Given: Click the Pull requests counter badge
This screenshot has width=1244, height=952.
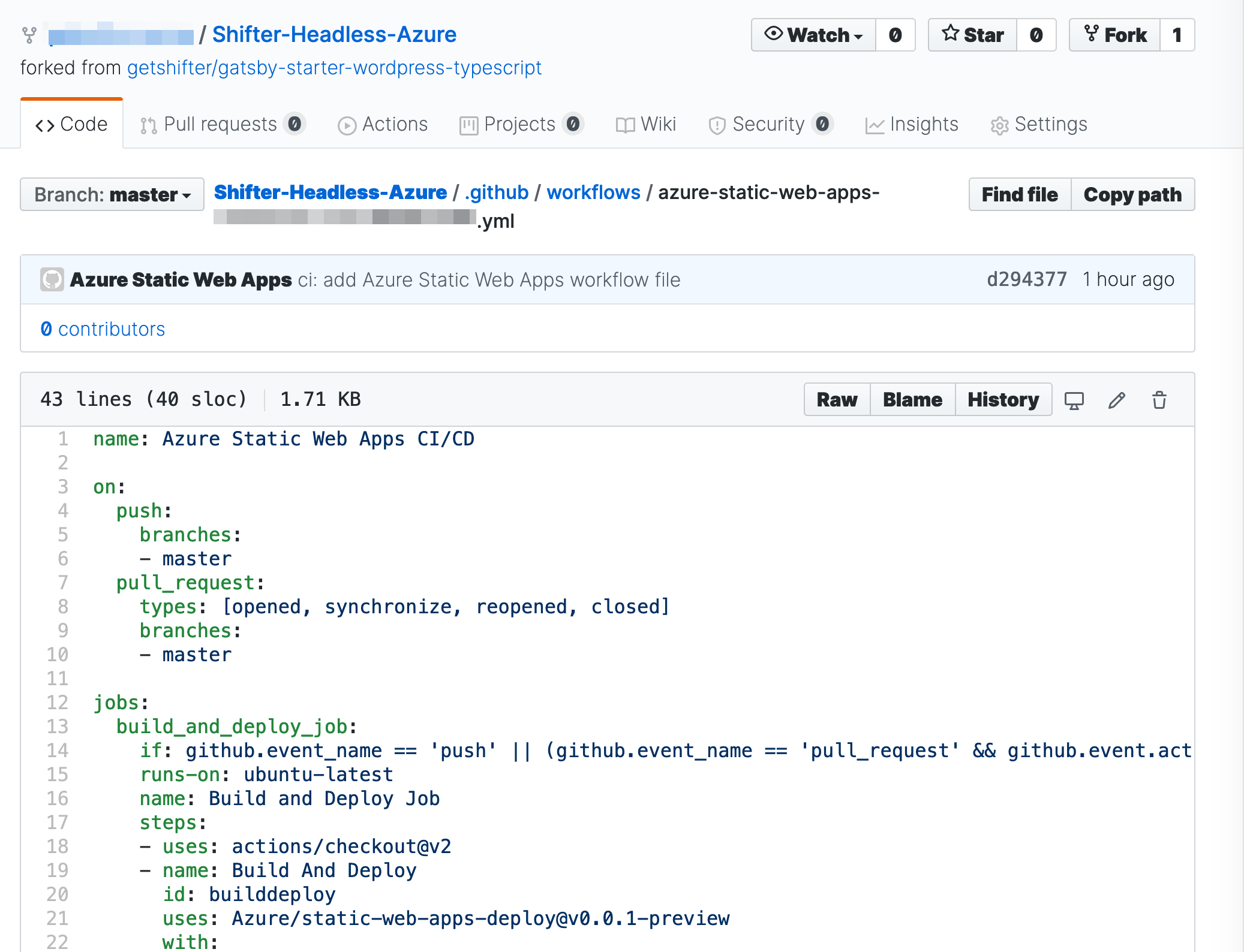Looking at the screenshot, I should (295, 123).
